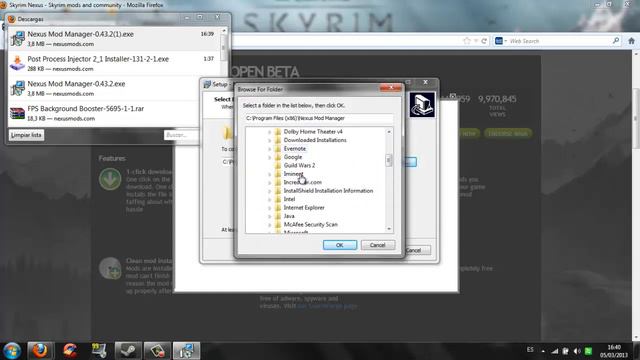
Task: Expand the Dolby Home Theater v4 folder
Action: (269, 132)
